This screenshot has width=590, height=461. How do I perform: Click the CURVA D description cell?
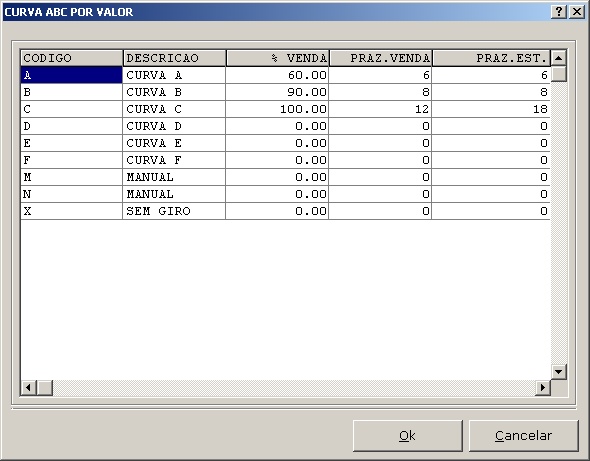[174, 126]
